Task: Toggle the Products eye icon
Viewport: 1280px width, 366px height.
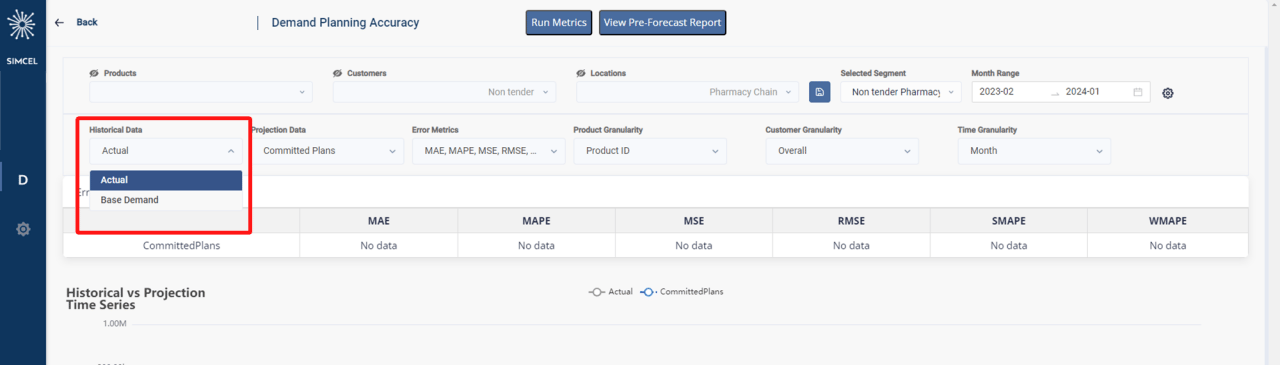Action: tap(94, 73)
